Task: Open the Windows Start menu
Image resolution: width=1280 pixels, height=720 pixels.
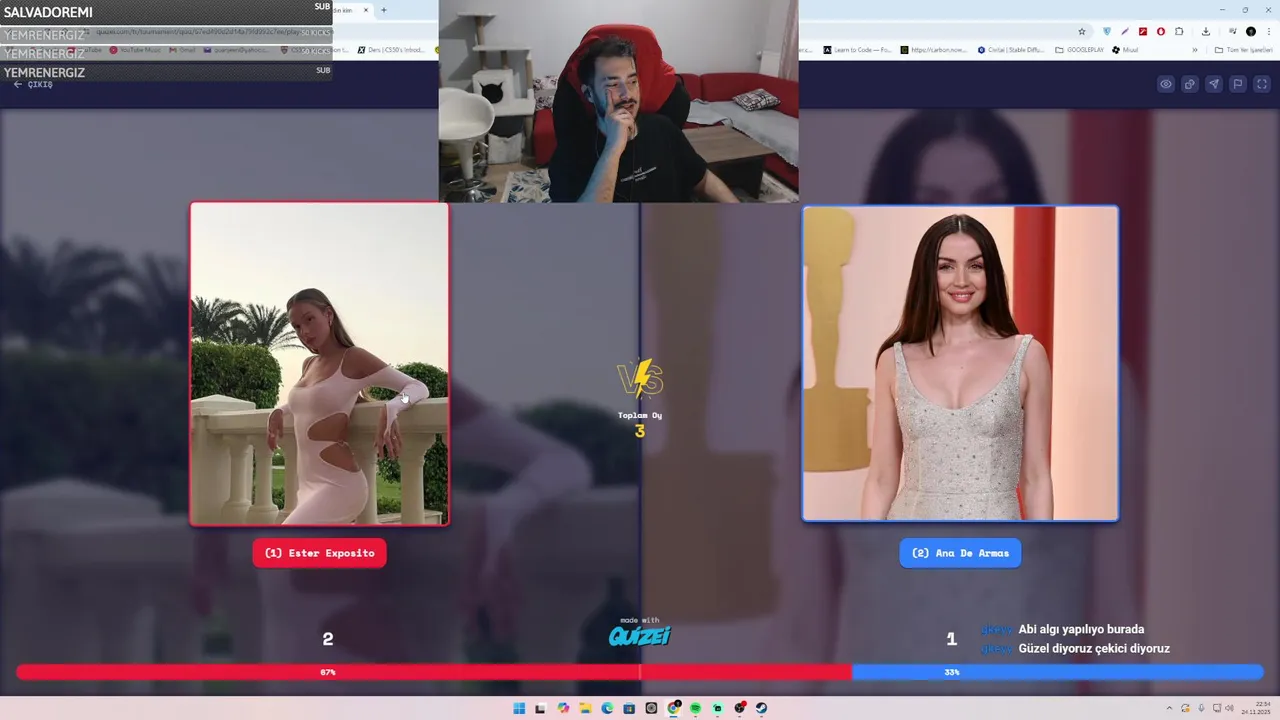Action: (x=519, y=708)
